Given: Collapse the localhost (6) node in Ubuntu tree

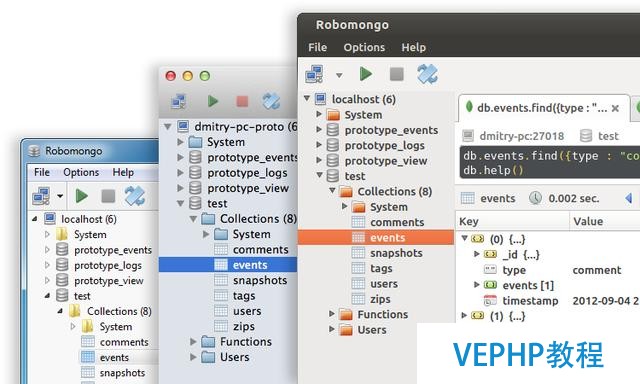Looking at the screenshot, I should pyautogui.click(x=307, y=98).
